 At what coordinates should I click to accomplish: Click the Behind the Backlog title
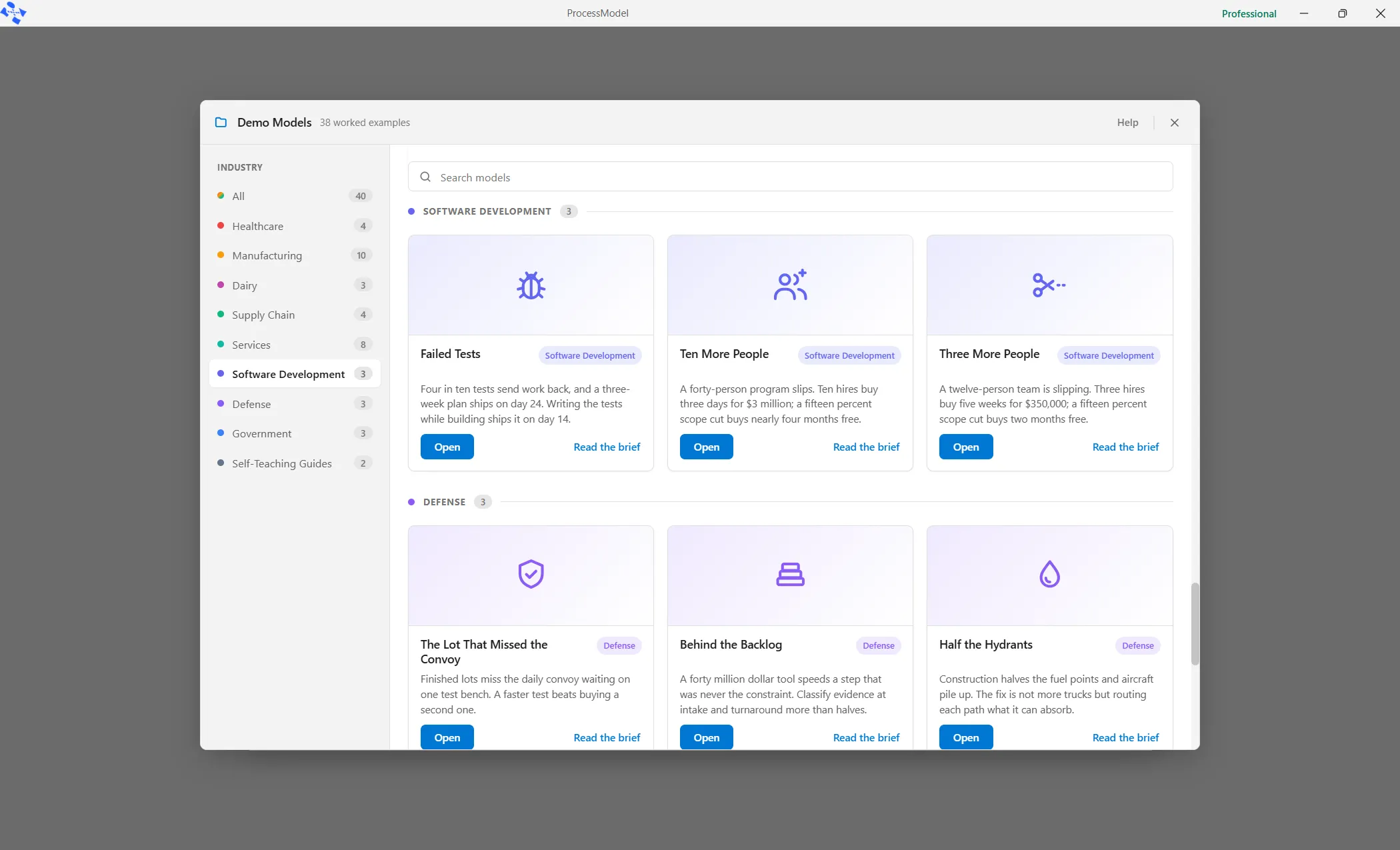click(731, 645)
